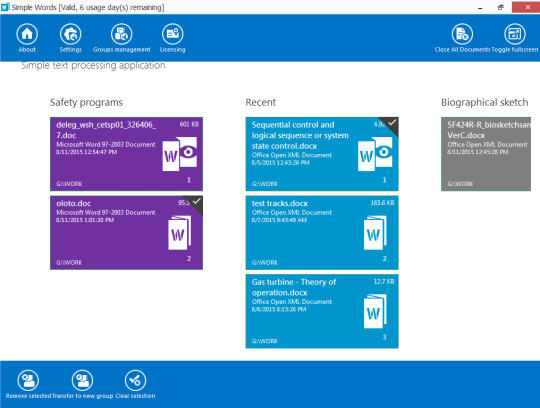Toggle fullscreen mode icon
This screenshot has width=540, height=408.
(x=515, y=34)
